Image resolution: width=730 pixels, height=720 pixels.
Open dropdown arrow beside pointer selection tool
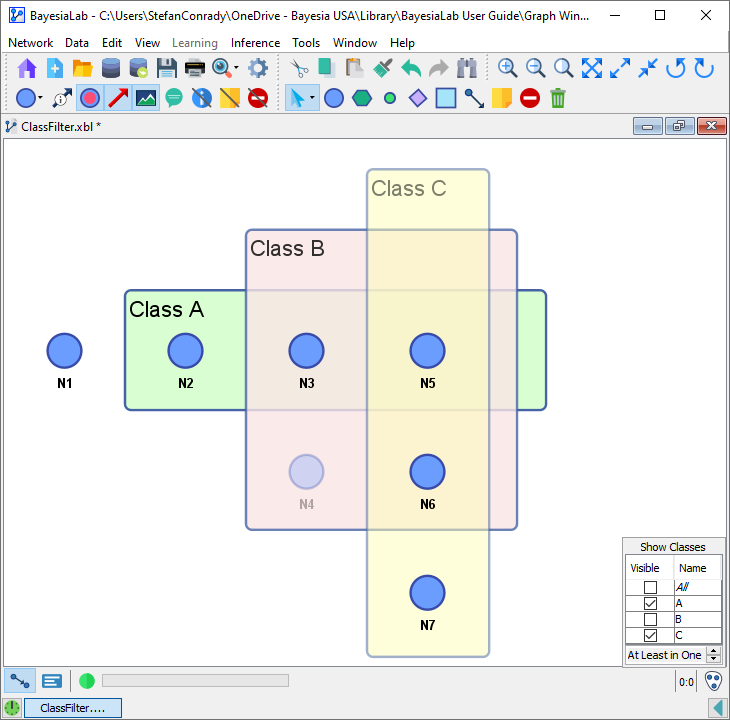point(313,98)
